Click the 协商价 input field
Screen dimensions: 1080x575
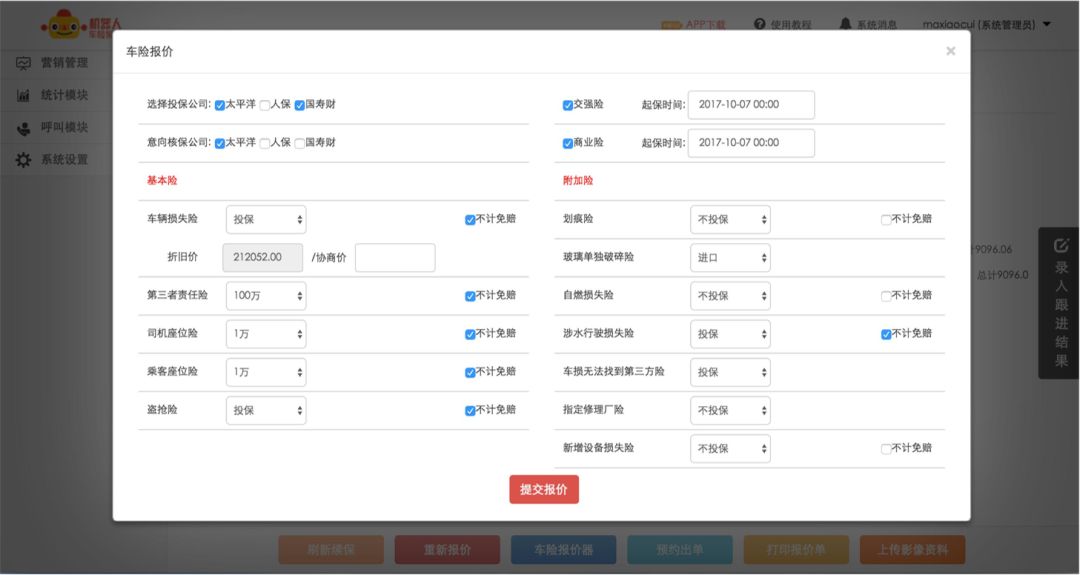pyautogui.click(x=395, y=258)
